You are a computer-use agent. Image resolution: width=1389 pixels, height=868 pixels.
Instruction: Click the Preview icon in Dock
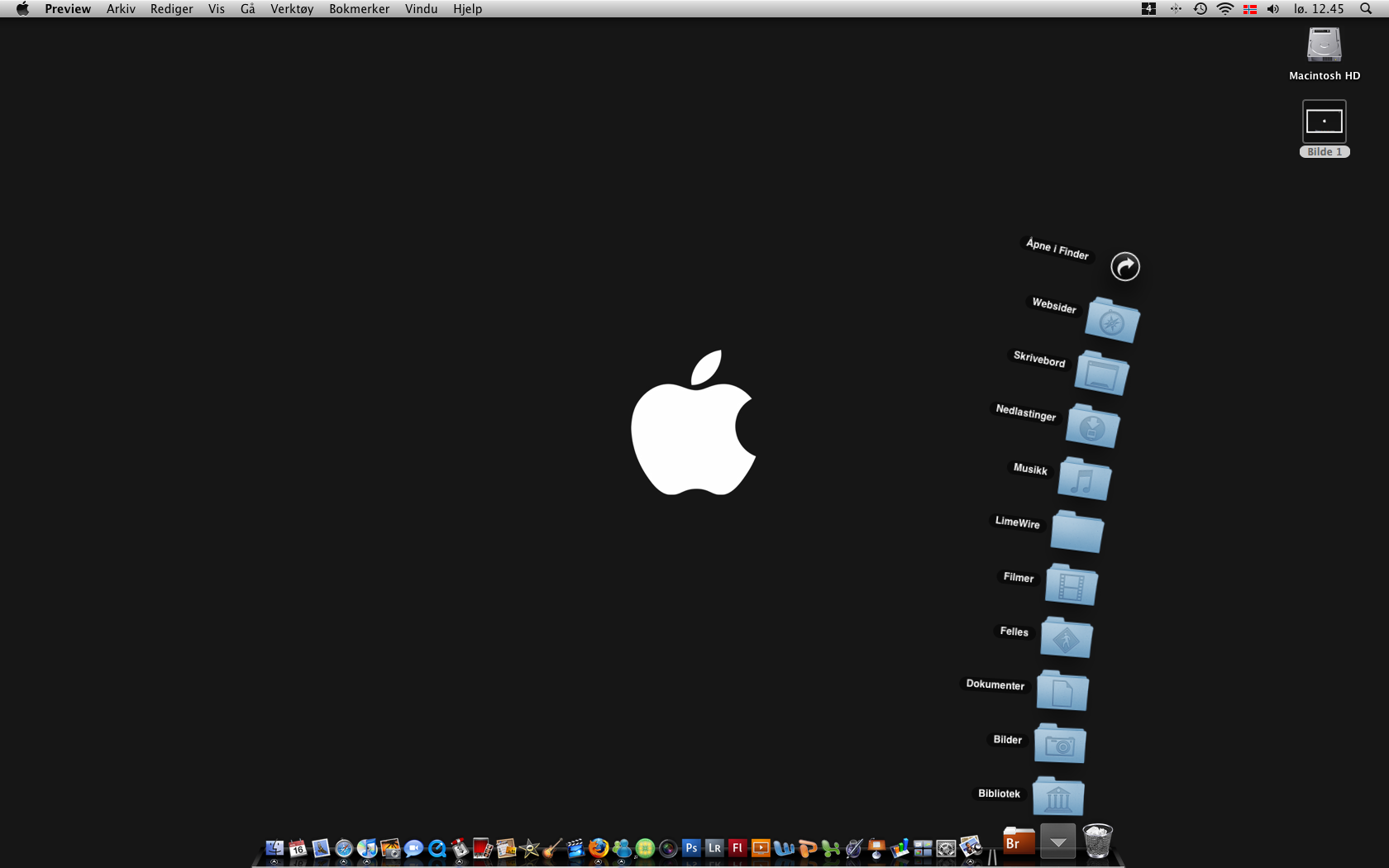[970, 848]
